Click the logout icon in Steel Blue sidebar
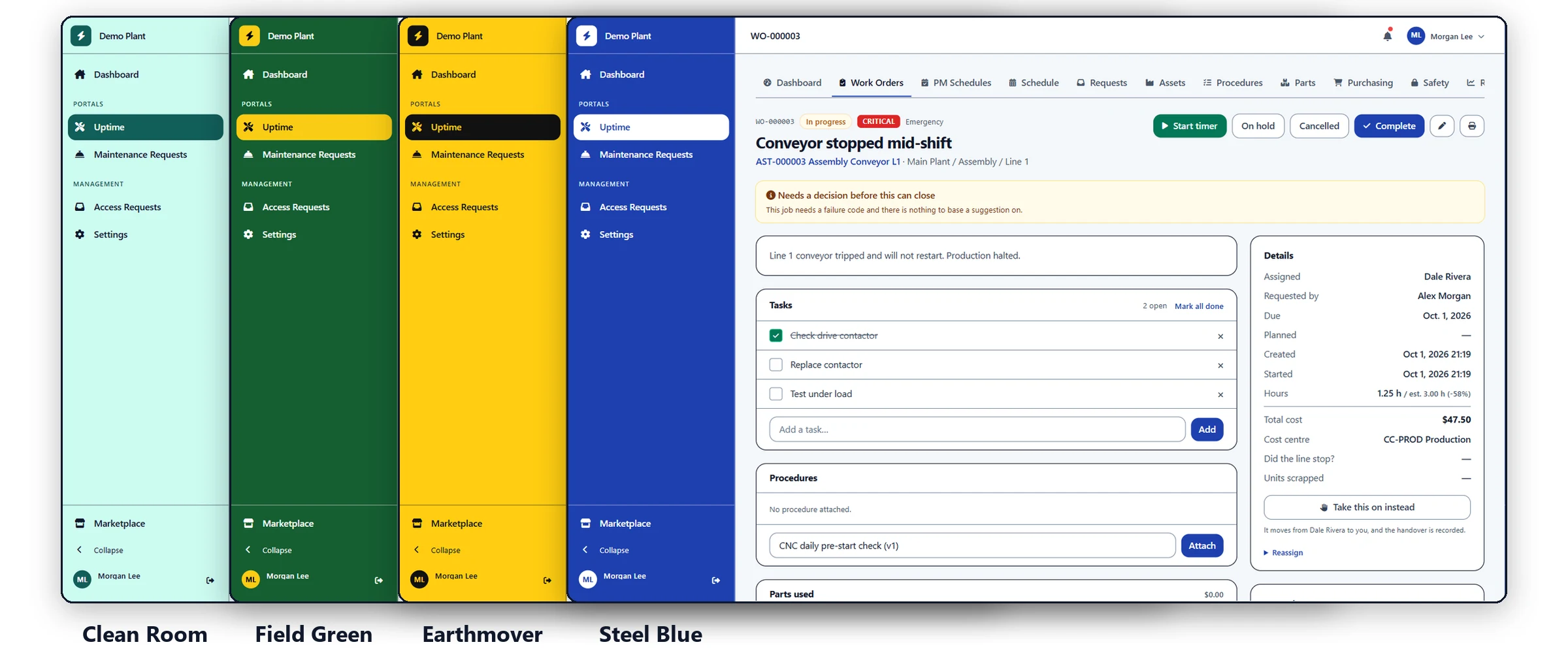 pos(715,580)
